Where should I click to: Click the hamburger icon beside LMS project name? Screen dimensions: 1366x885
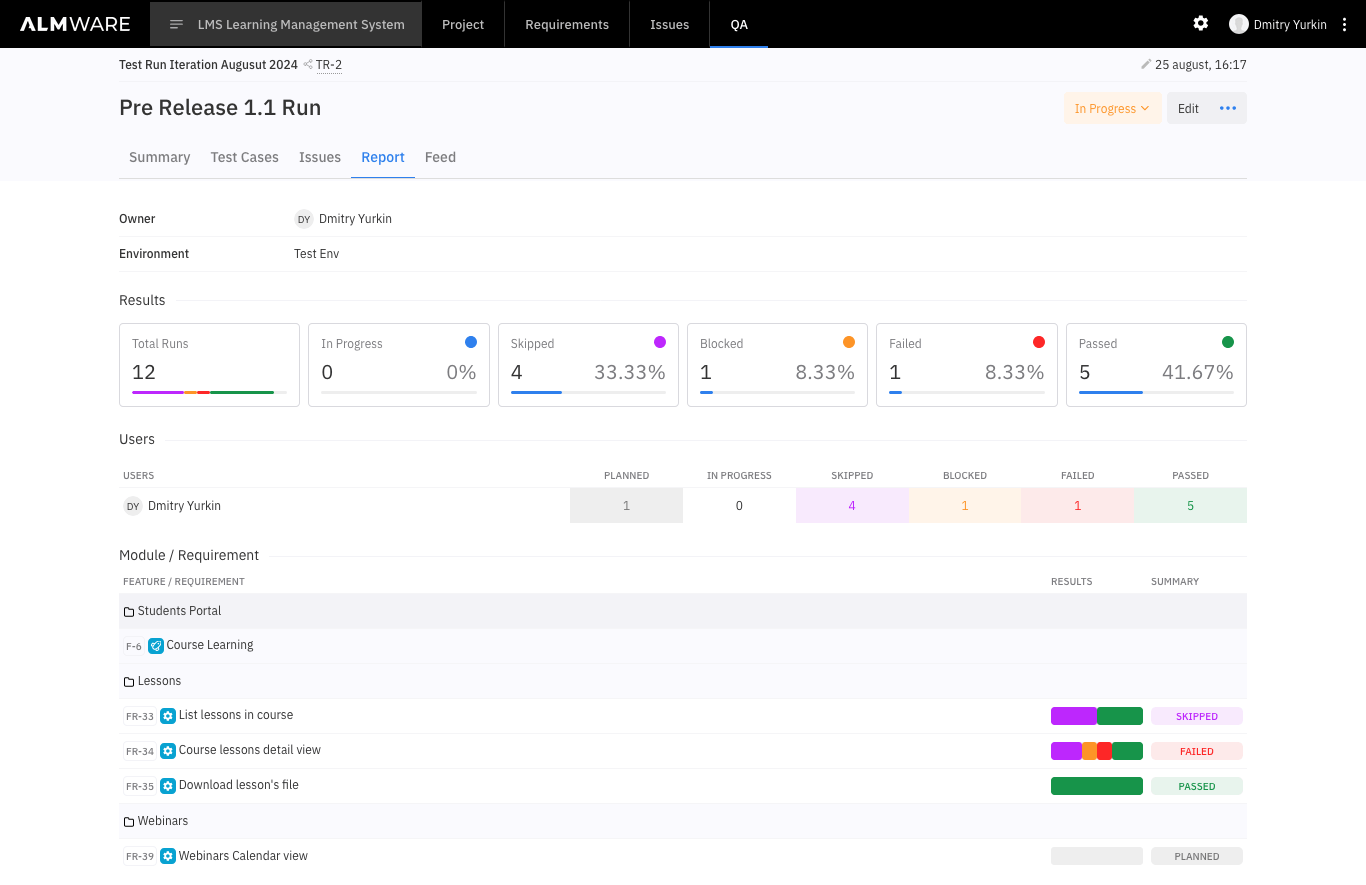[x=176, y=24]
